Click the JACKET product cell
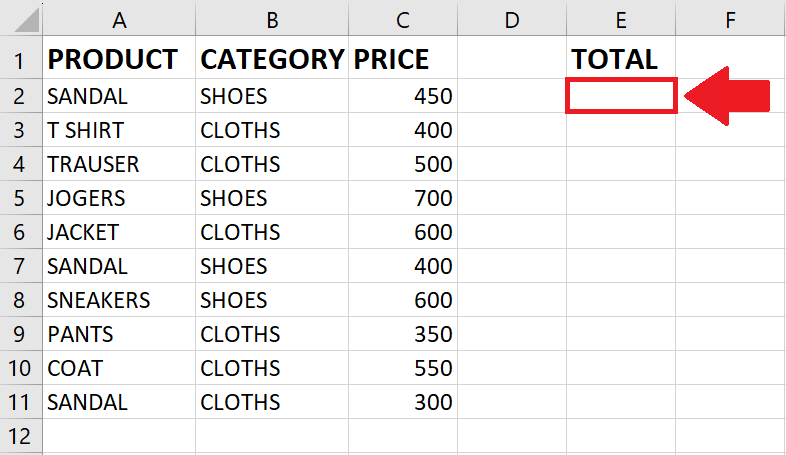The height and width of the screenshot is (455, 786). tap(119, 232)
